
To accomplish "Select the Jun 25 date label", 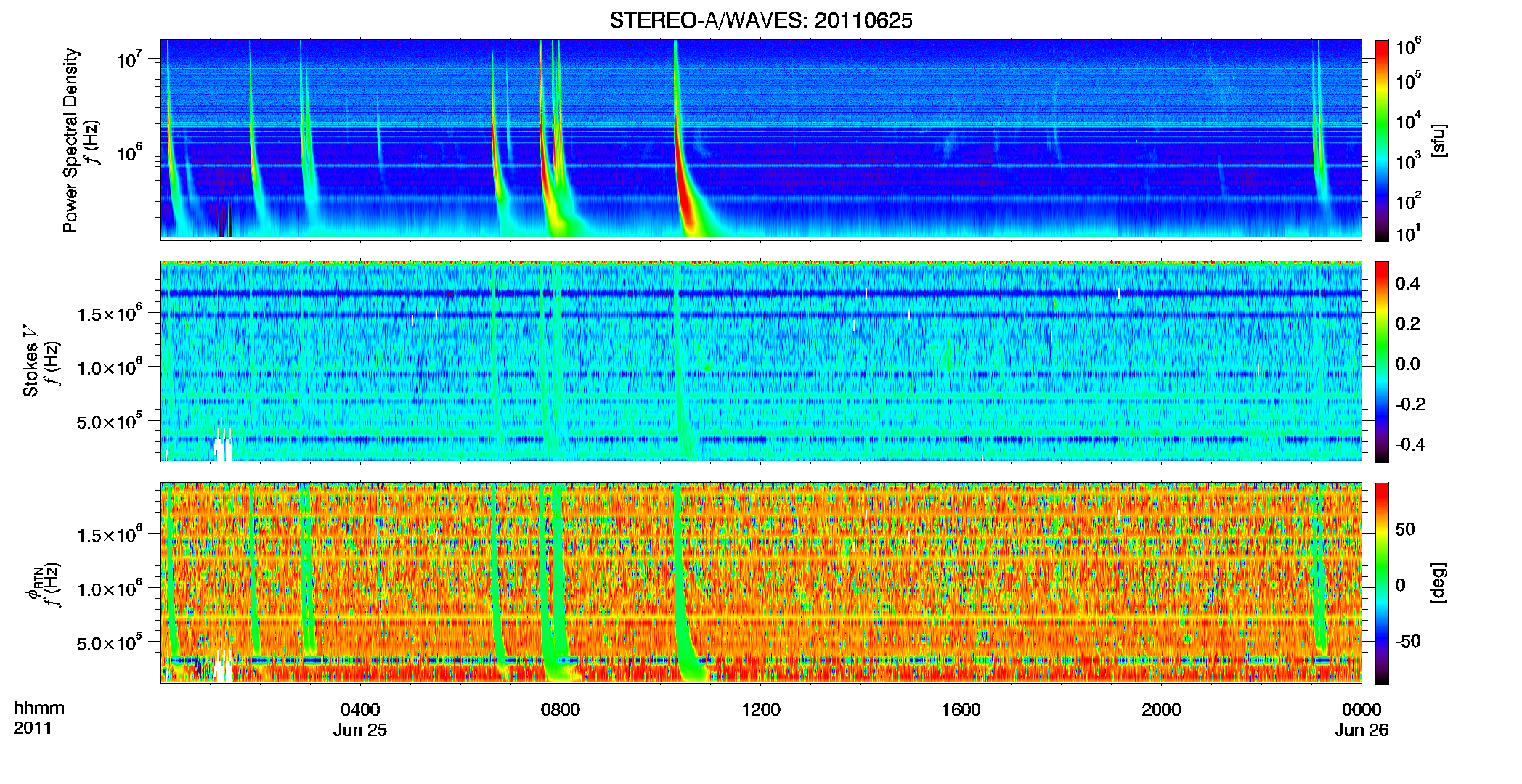I will tap(360, 730).
